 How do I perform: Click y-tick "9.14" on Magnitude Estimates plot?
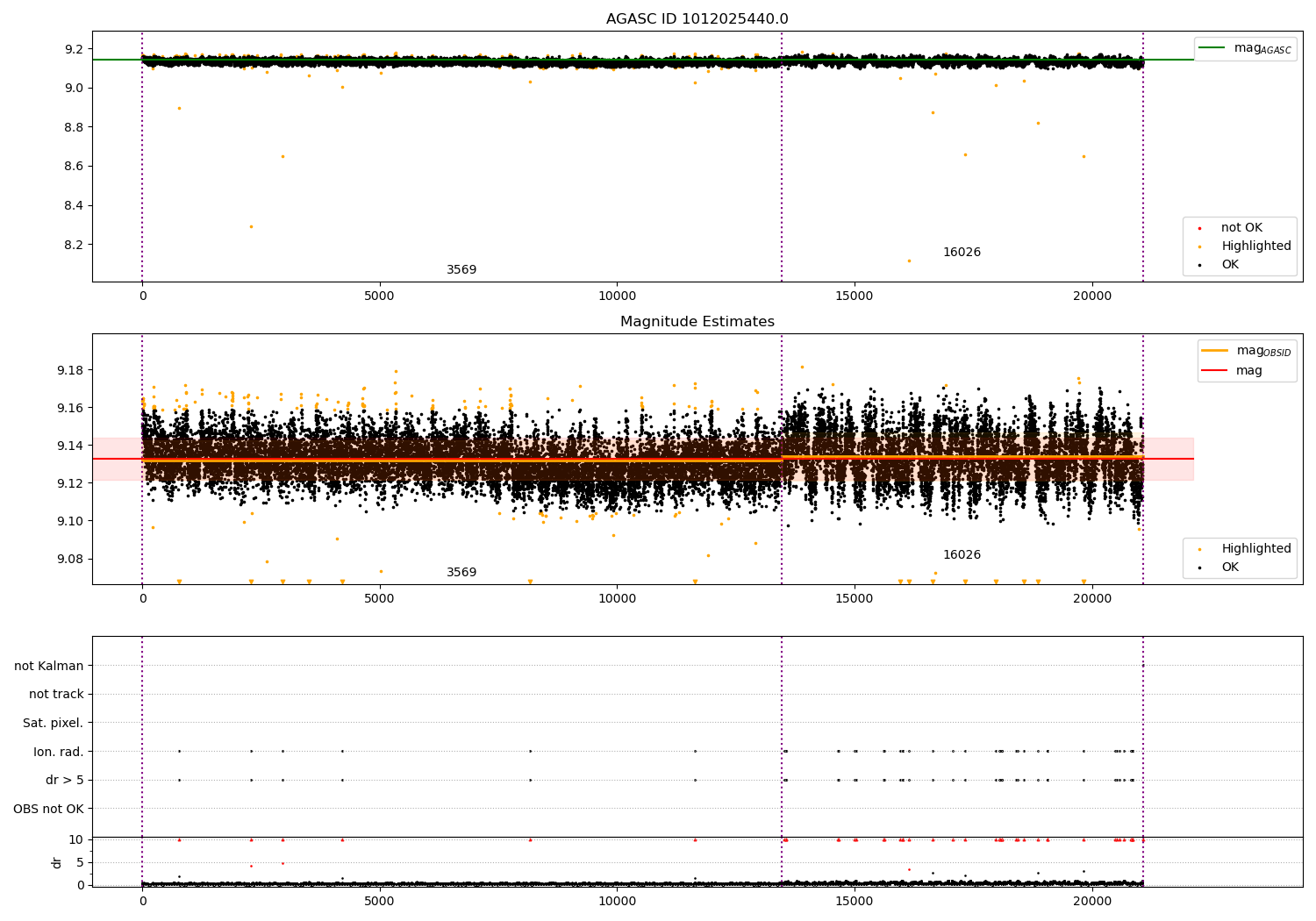pos(70,446)
